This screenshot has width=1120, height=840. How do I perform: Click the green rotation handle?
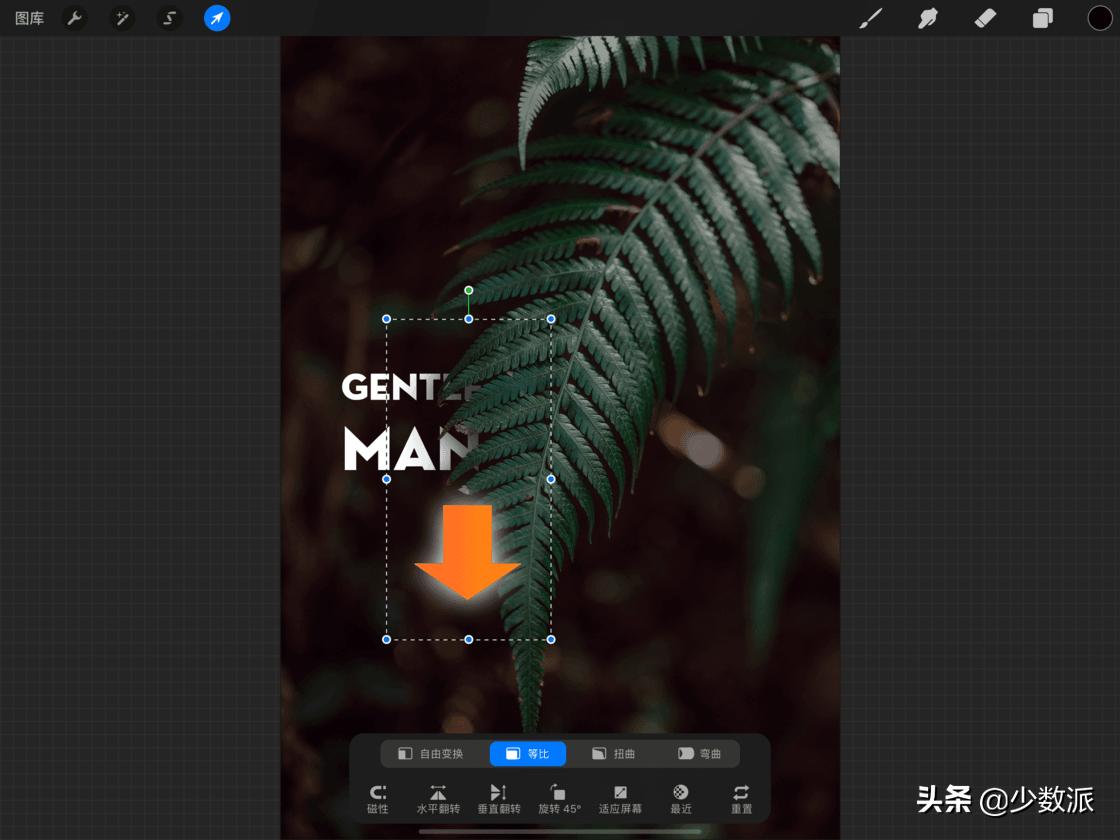pos(469,290)
